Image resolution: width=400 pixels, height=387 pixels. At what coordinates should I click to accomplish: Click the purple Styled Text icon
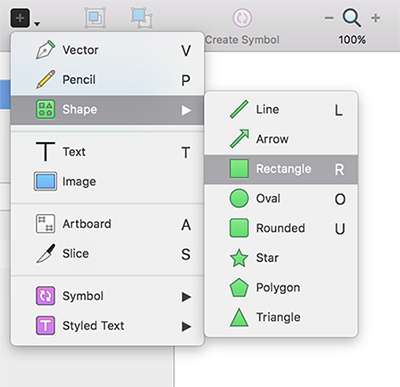[45, 325]
